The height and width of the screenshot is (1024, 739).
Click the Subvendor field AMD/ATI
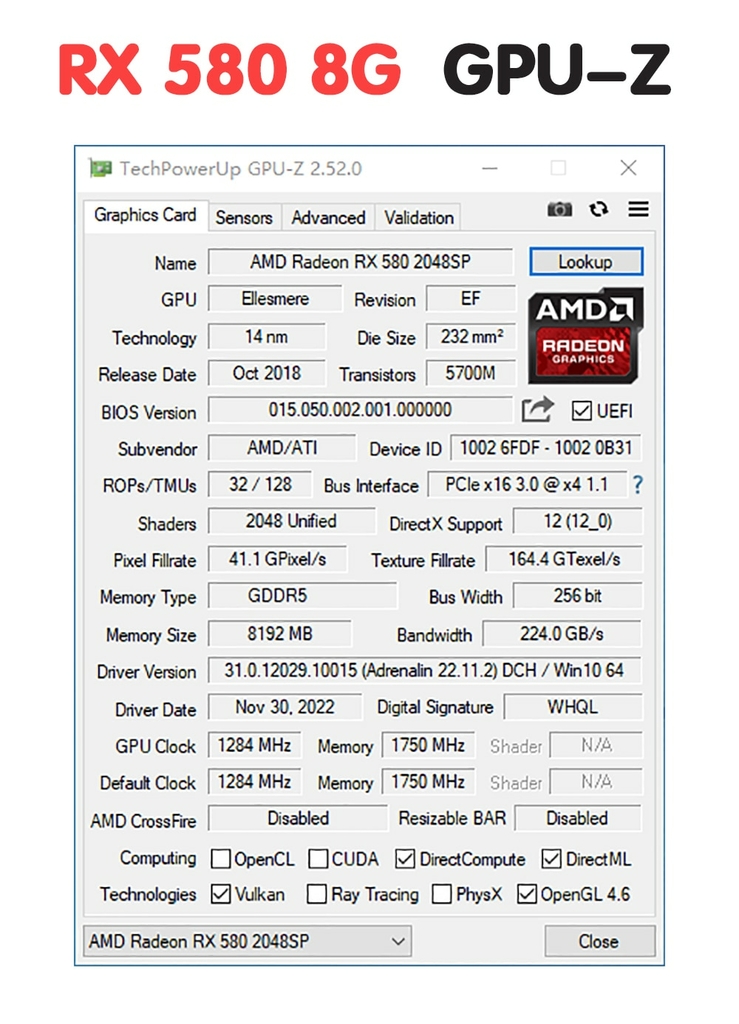pos(282,448)
